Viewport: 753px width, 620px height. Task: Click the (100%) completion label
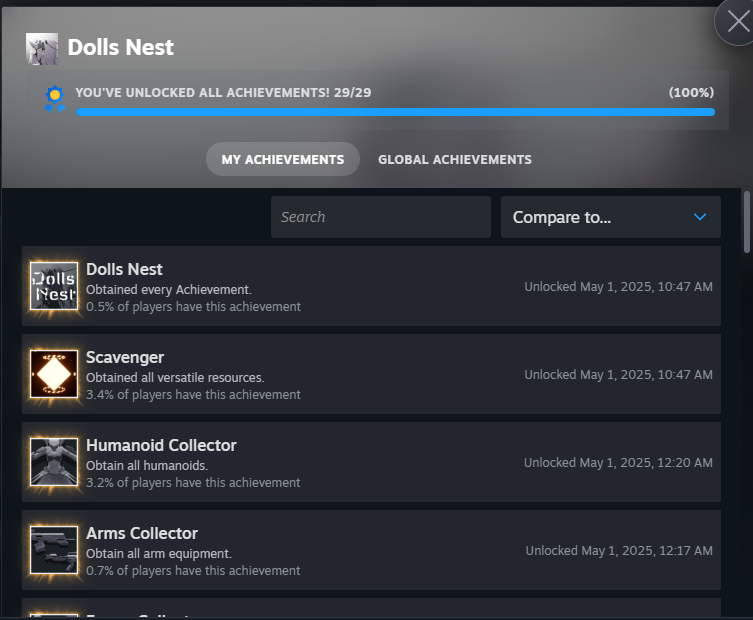point(691,92)
